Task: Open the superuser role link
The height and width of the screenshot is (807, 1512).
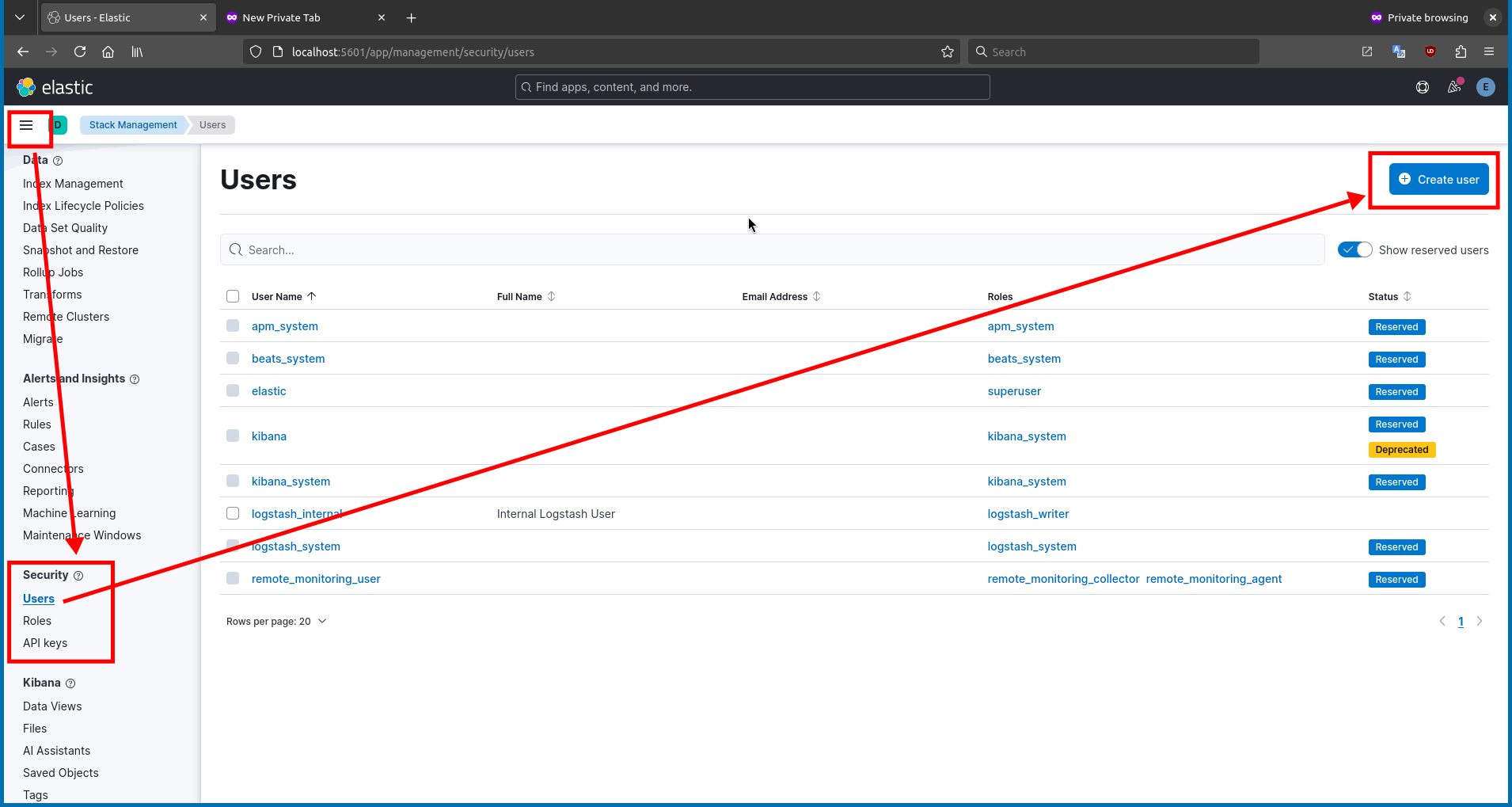Action: coord(1014,391)
